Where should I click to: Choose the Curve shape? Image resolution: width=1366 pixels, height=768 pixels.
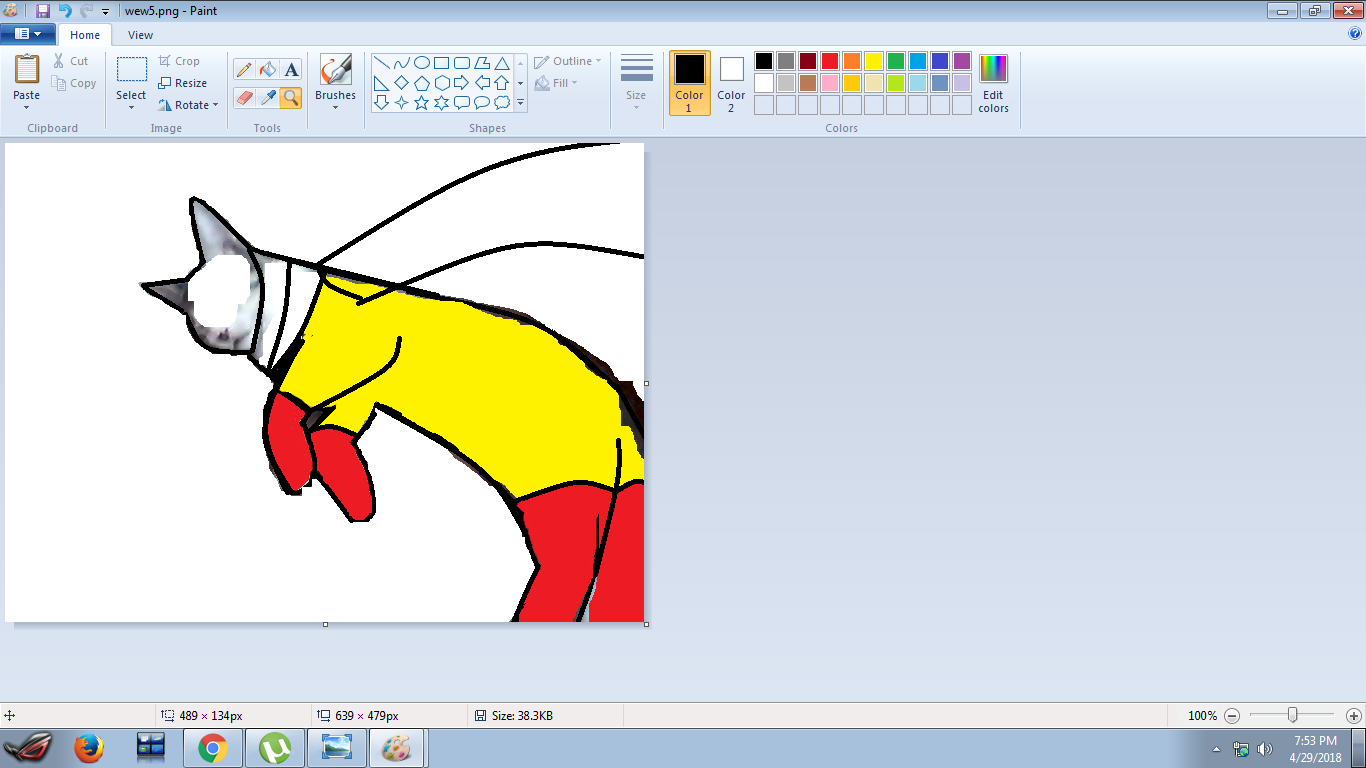pos(402,62)
